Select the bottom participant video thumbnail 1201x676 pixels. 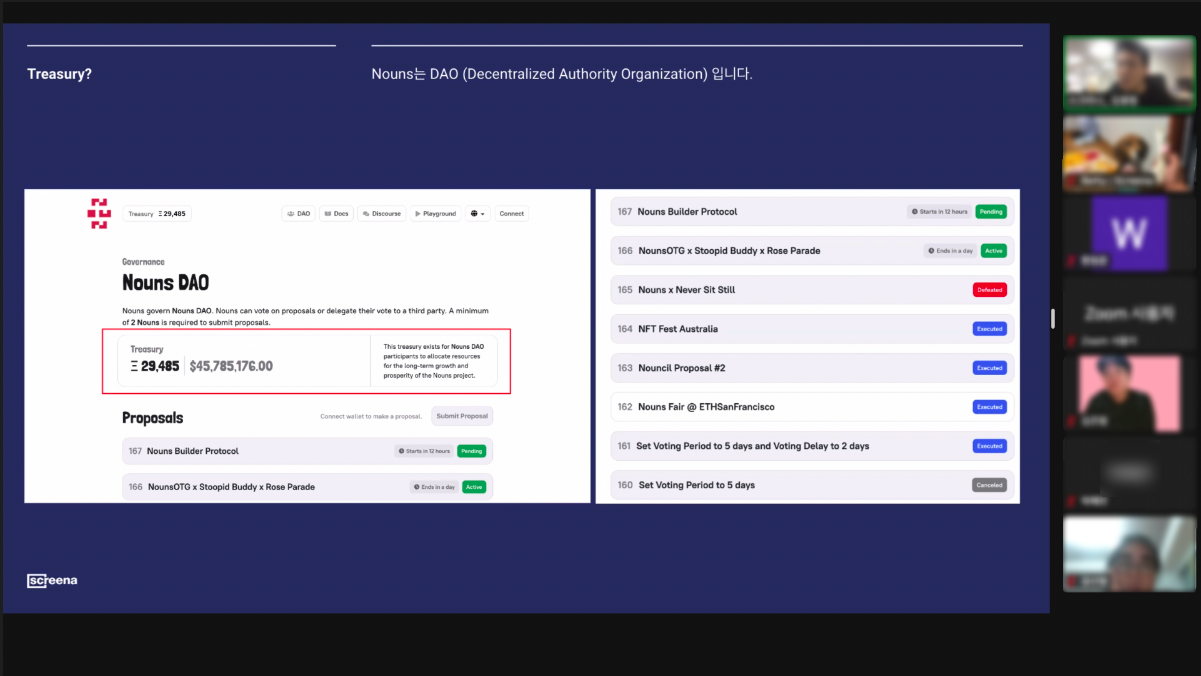pyautogui.click(x=1130, y=553)
